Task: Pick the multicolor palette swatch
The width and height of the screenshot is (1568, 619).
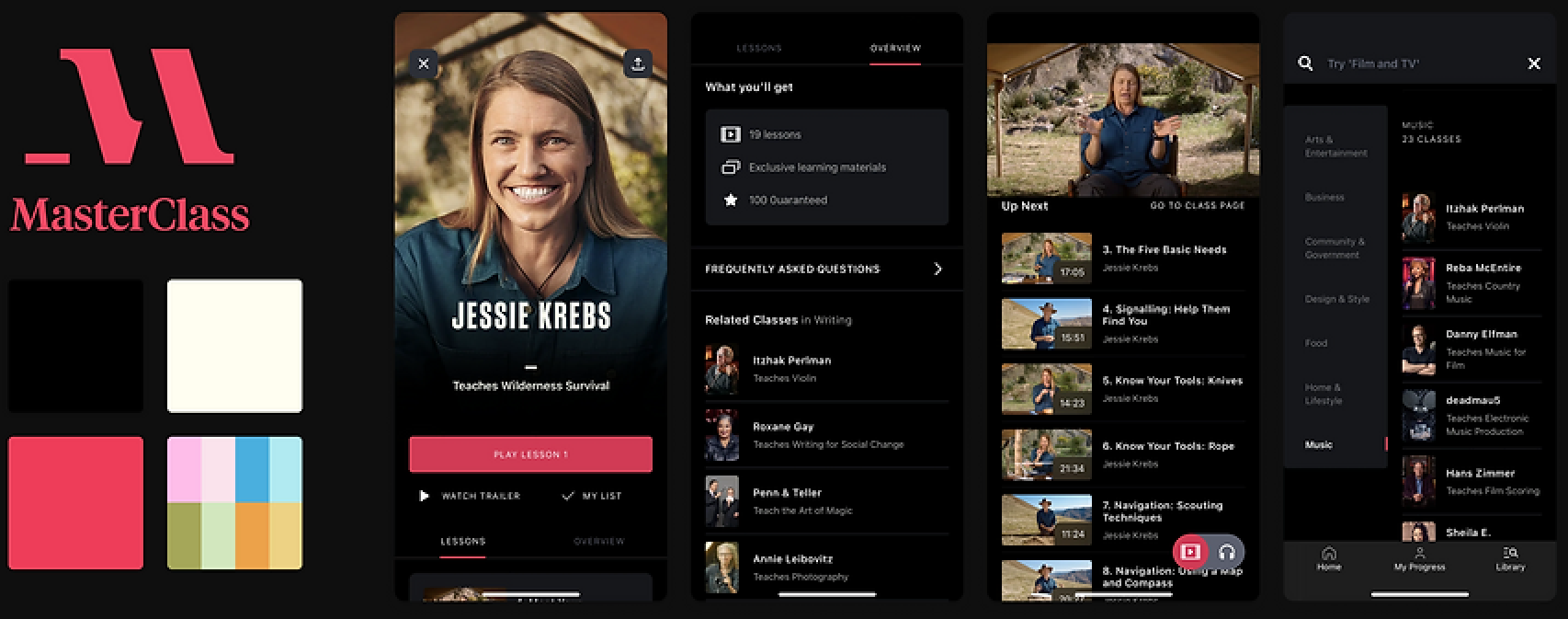Action: [234, 503]
